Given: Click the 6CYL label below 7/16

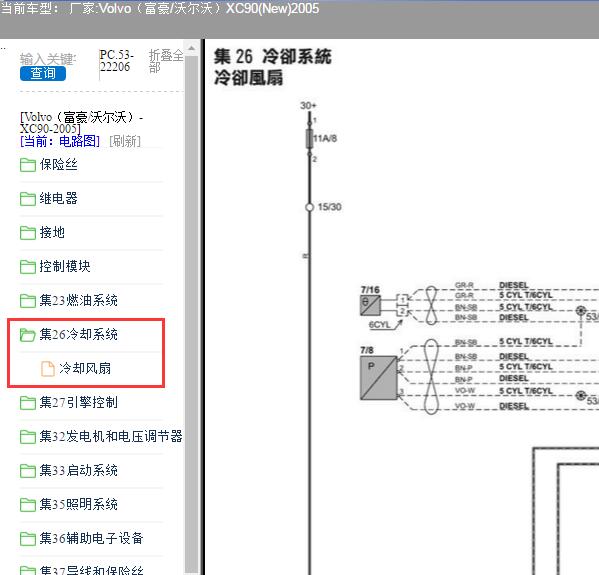Looking at the screenshot, I should 379,325.
